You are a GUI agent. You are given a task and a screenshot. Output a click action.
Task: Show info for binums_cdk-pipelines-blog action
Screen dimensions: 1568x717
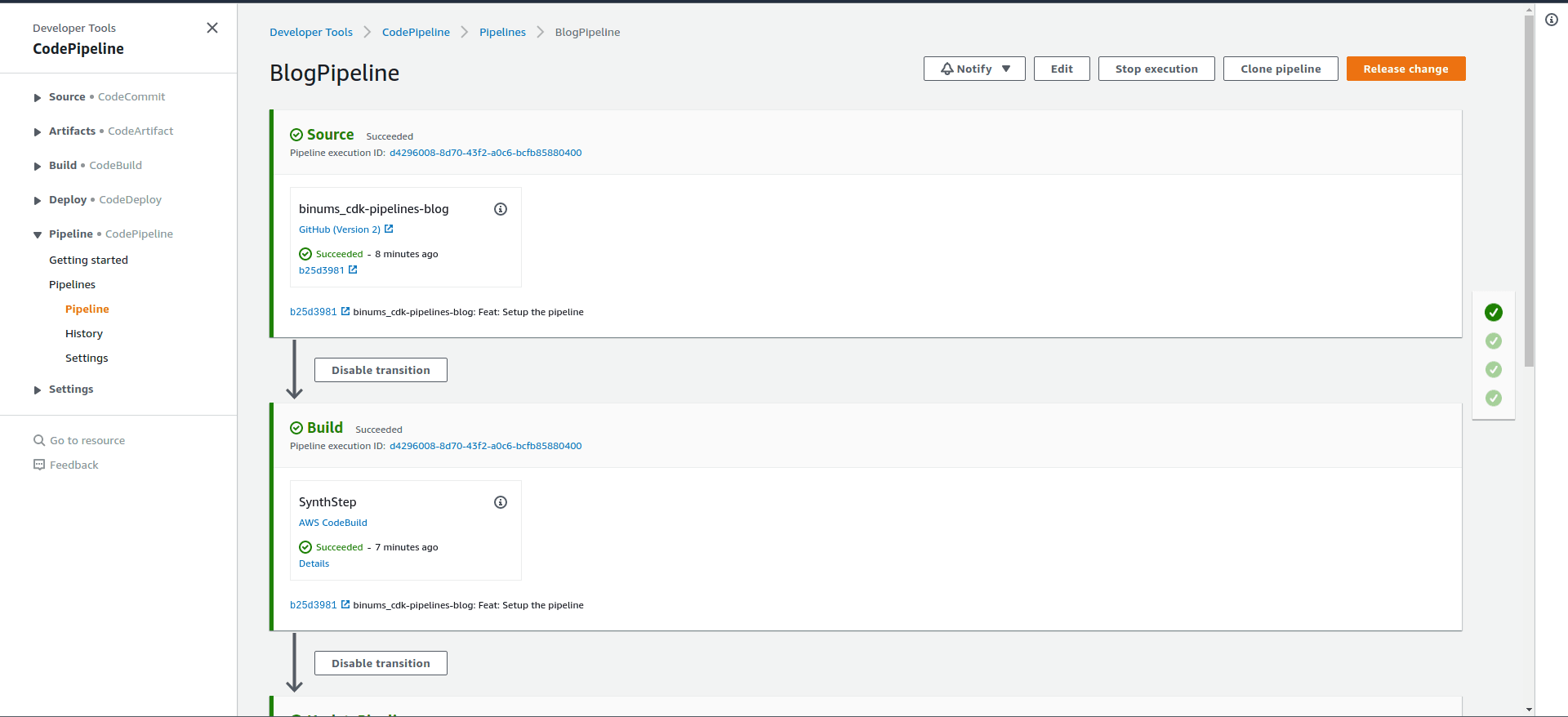pyautogui.click(x=501, y=209)
